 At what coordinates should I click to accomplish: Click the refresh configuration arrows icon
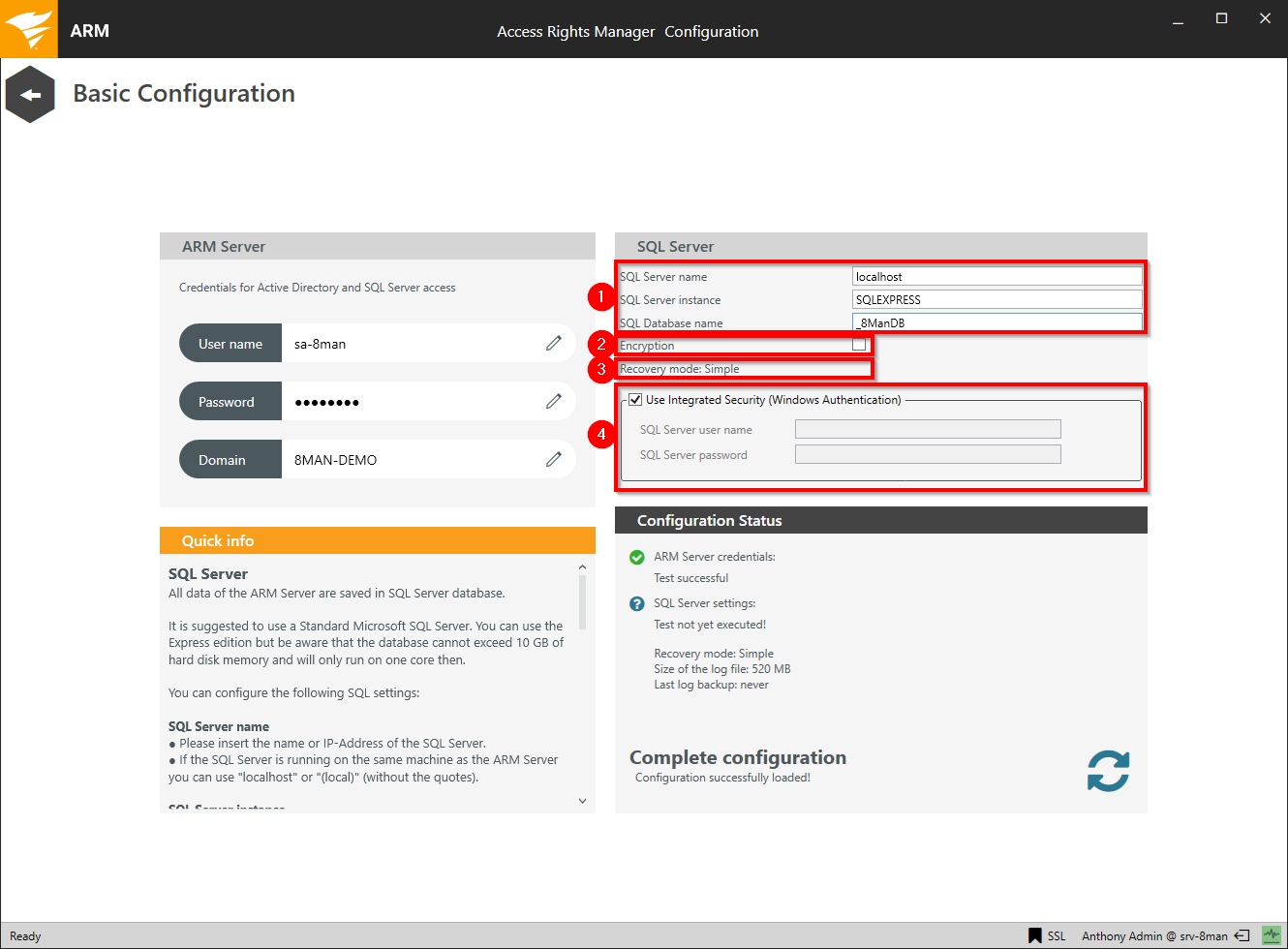(1108, 771)
